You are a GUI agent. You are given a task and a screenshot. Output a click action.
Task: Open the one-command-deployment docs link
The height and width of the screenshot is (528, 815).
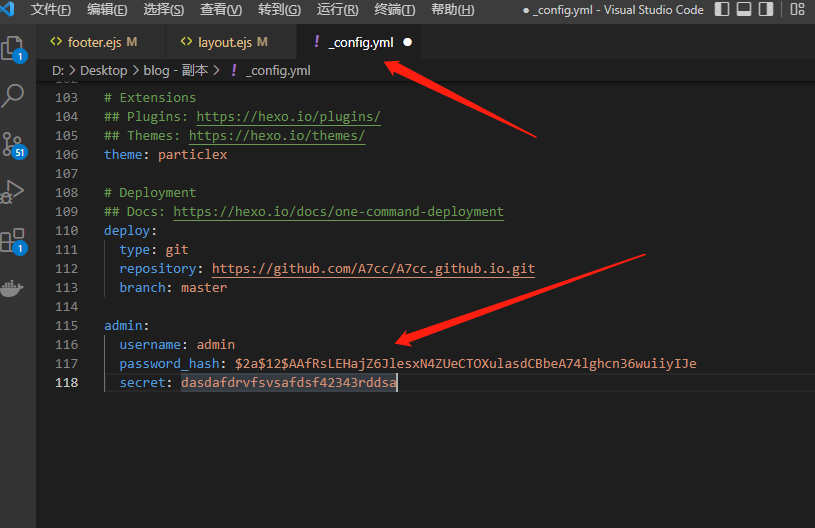click(x=338, y=212)
